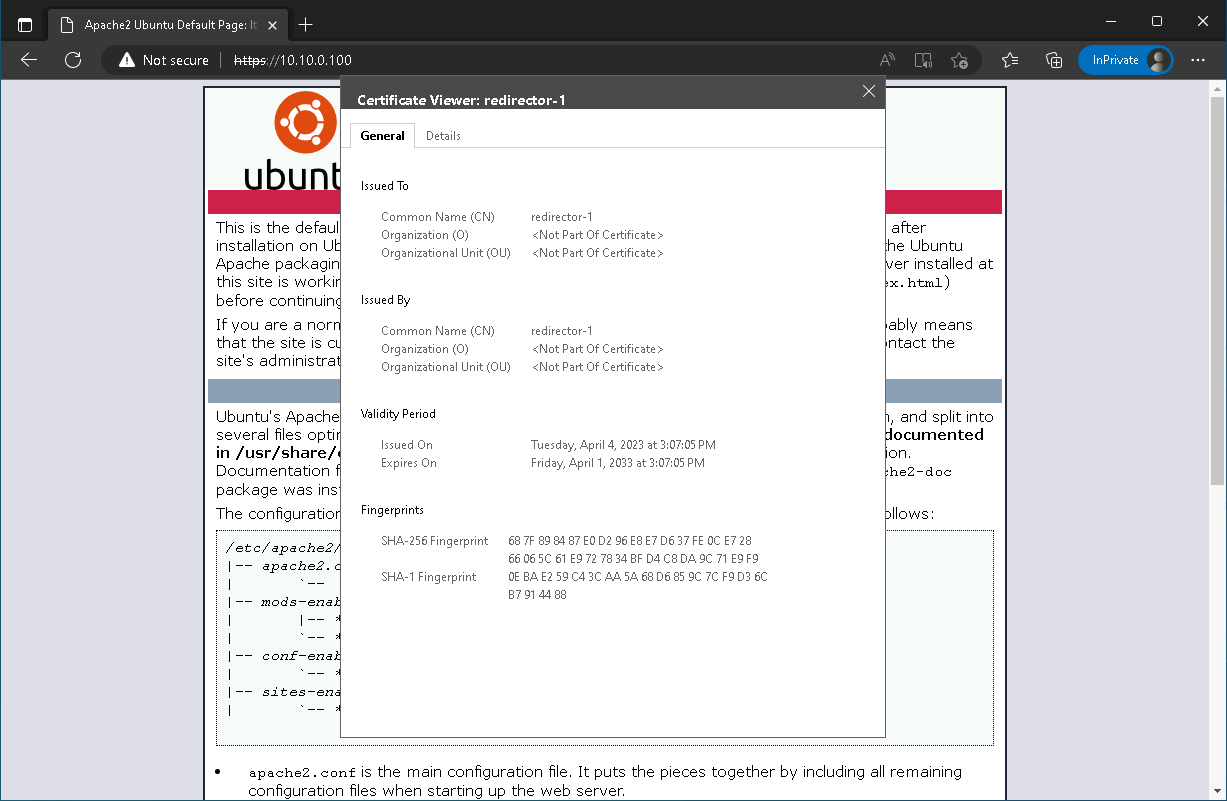Open the Favorites list
The width and height of the screenshot is (1227, 801).
[1010, 60]
